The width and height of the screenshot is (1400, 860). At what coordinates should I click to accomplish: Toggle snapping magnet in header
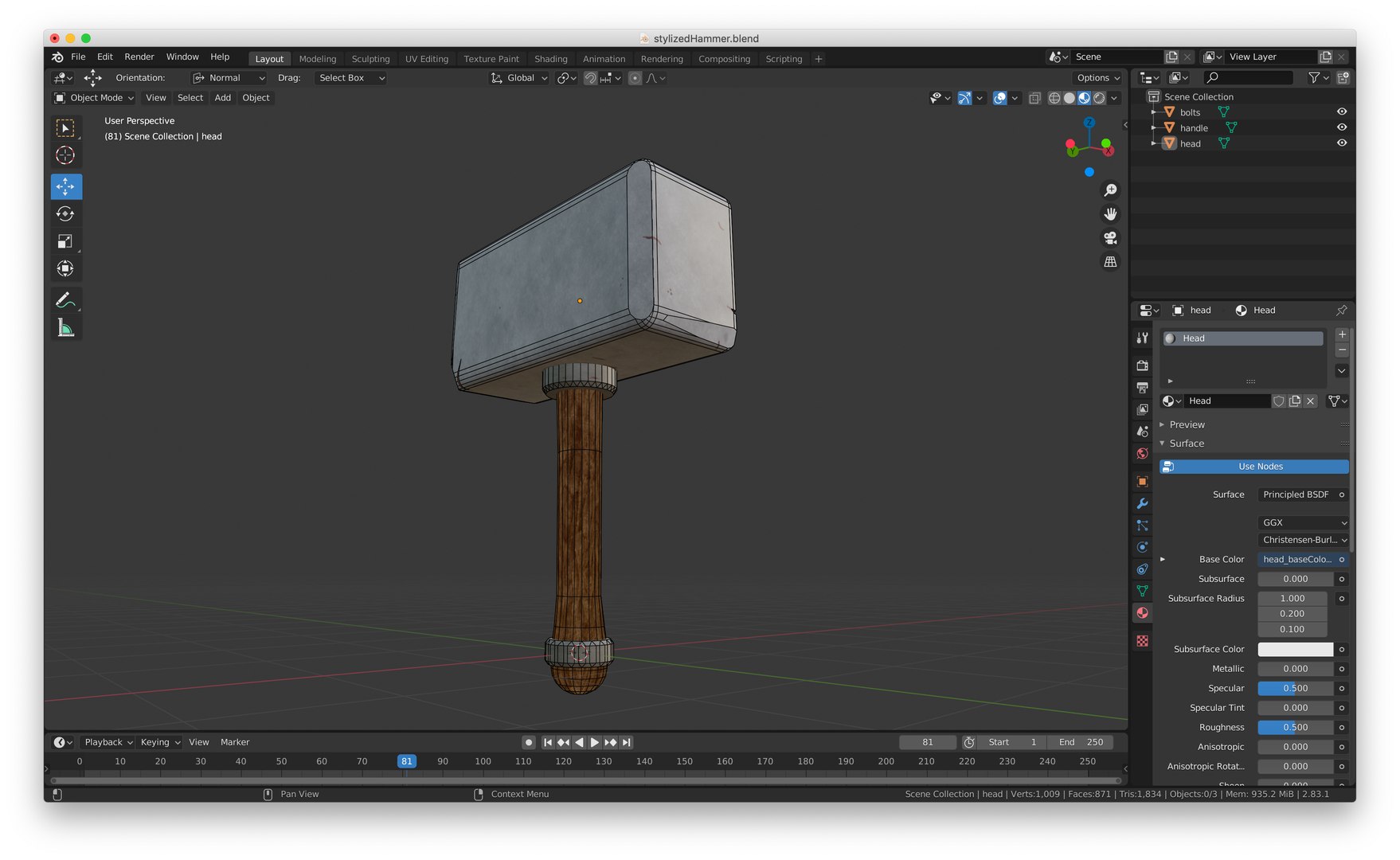click(x=590, y=78)
